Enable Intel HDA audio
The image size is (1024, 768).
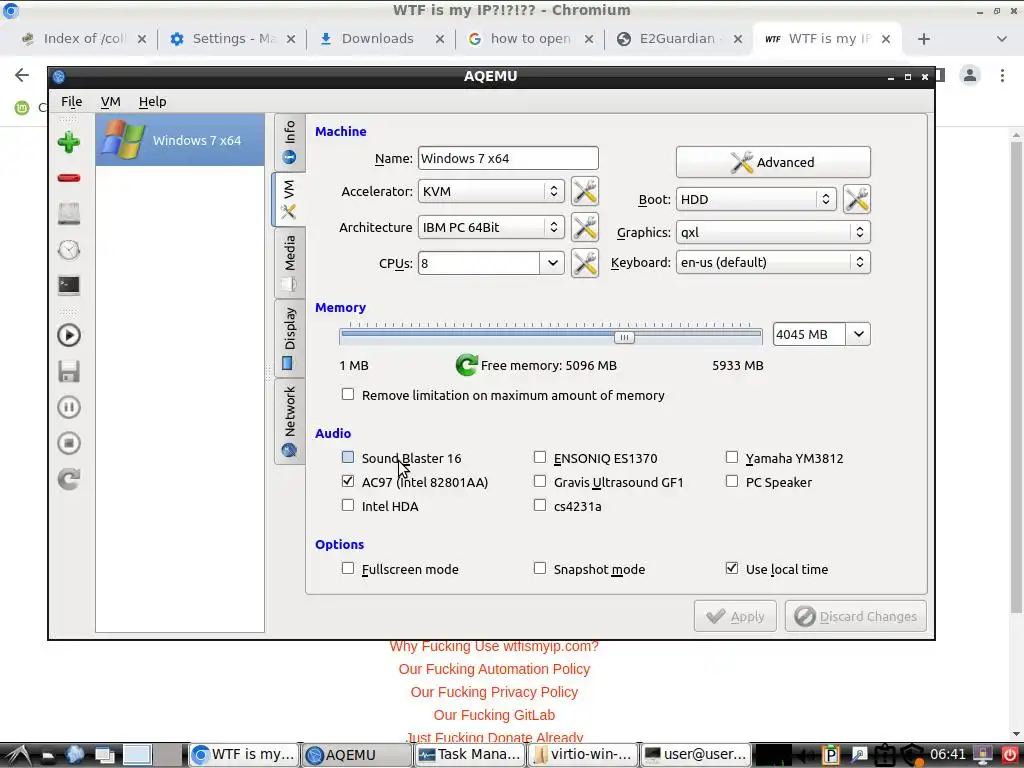[348, 505]
